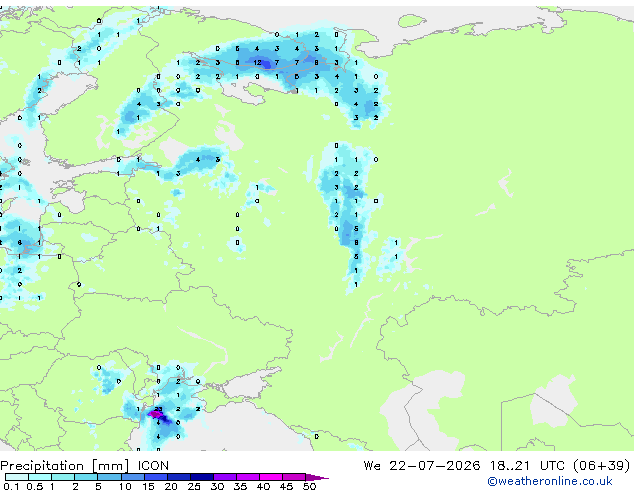Click the 0.1–0.5 mm lightest legend swatch
This screenshot has width=634, height=490.
click(17, 477)
